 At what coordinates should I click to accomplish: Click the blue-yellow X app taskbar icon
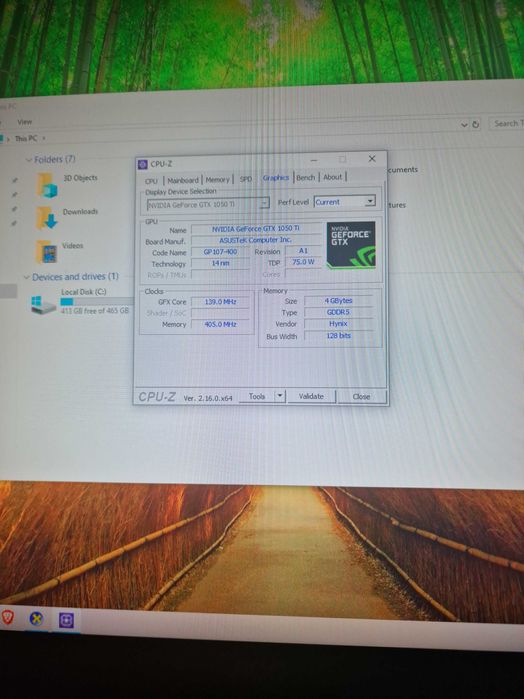coord(36,618)
